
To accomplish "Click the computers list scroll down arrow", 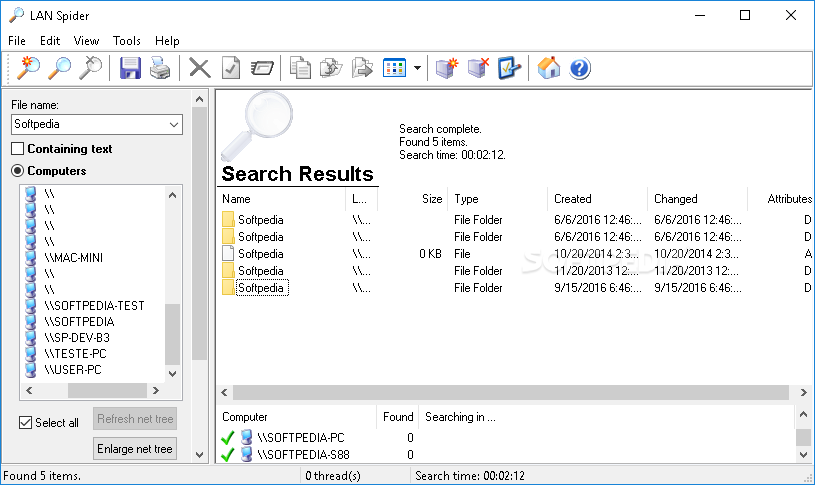I will point(173,373).
